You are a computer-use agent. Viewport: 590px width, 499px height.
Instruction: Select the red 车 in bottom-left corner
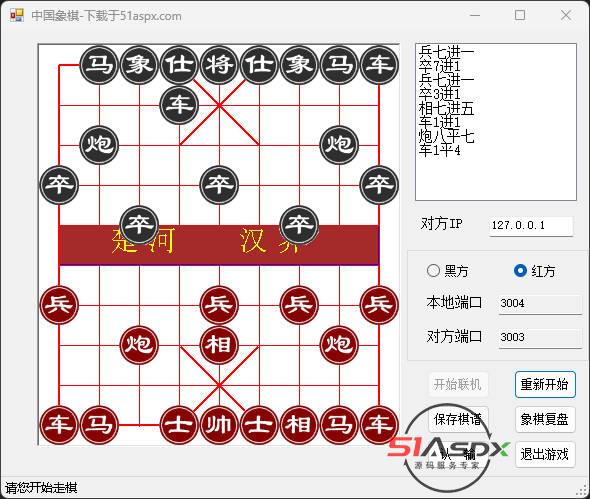tap(59, 425)
